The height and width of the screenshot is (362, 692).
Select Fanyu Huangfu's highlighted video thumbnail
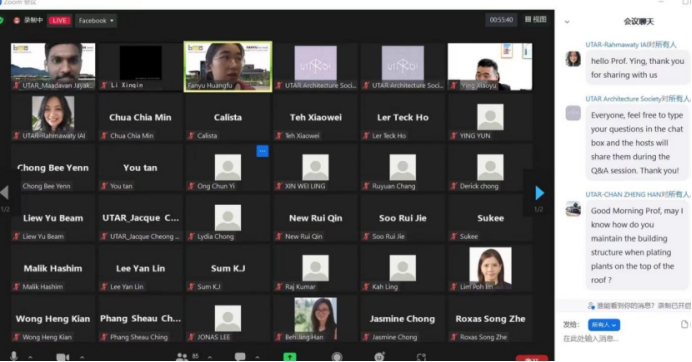pos(228,67)
